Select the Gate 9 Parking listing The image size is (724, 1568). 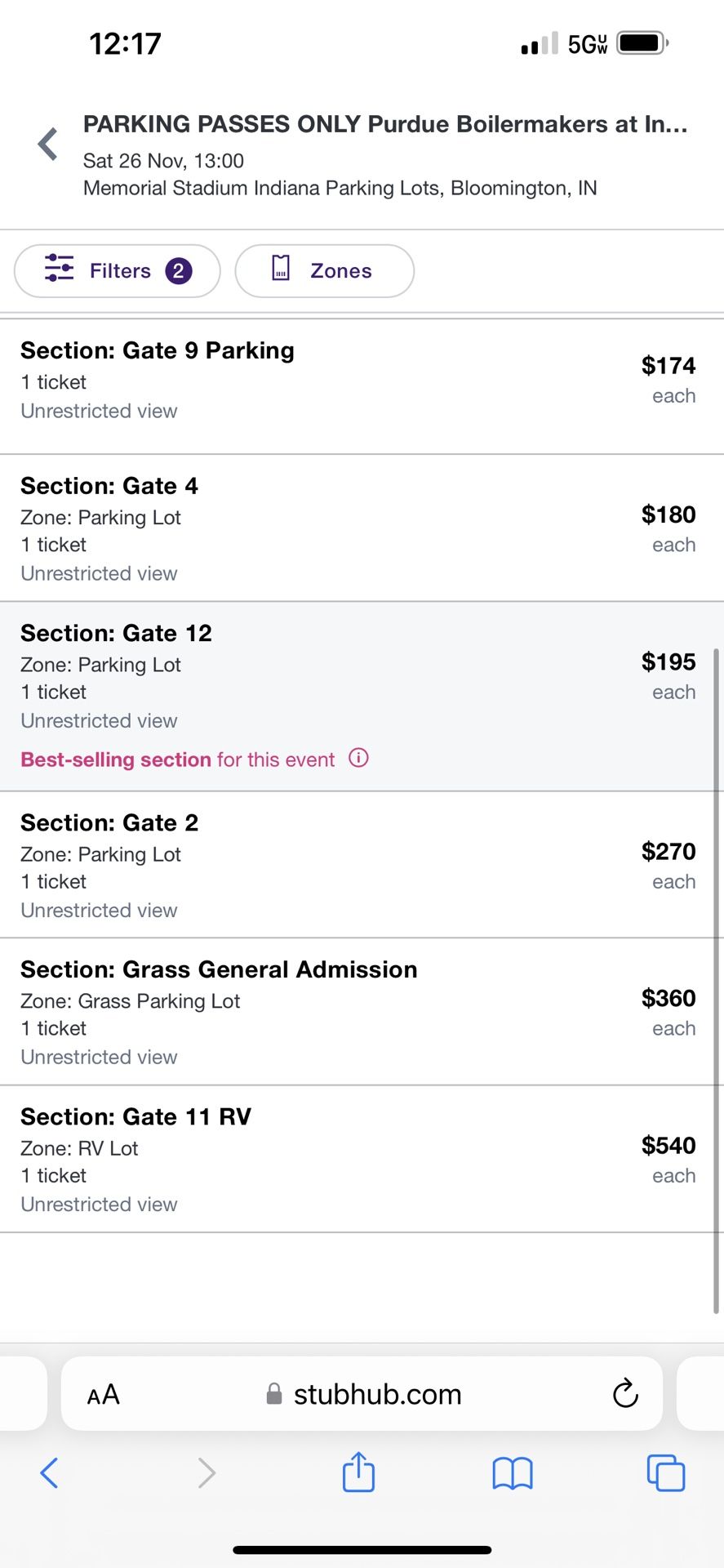362,386
